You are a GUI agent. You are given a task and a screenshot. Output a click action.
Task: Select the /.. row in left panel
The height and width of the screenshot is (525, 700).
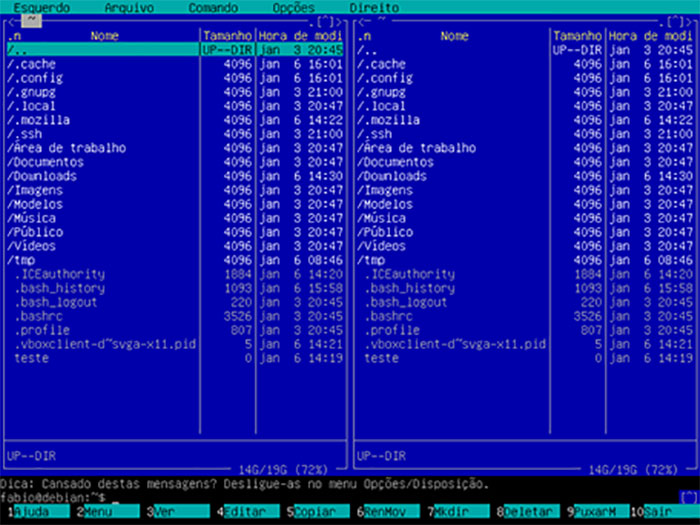click(x=175, y=50)
